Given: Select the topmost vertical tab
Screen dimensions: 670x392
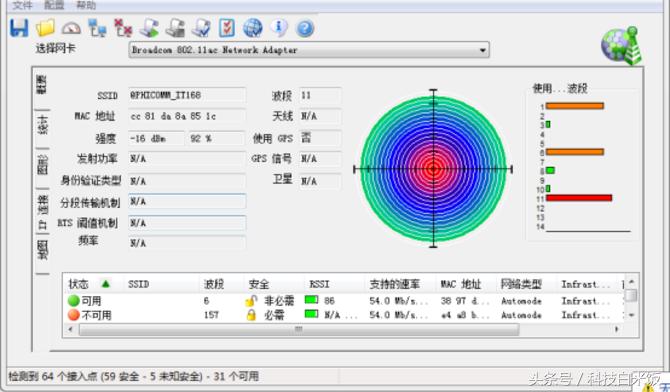Looking at the screenshot, I should point(41,85).
